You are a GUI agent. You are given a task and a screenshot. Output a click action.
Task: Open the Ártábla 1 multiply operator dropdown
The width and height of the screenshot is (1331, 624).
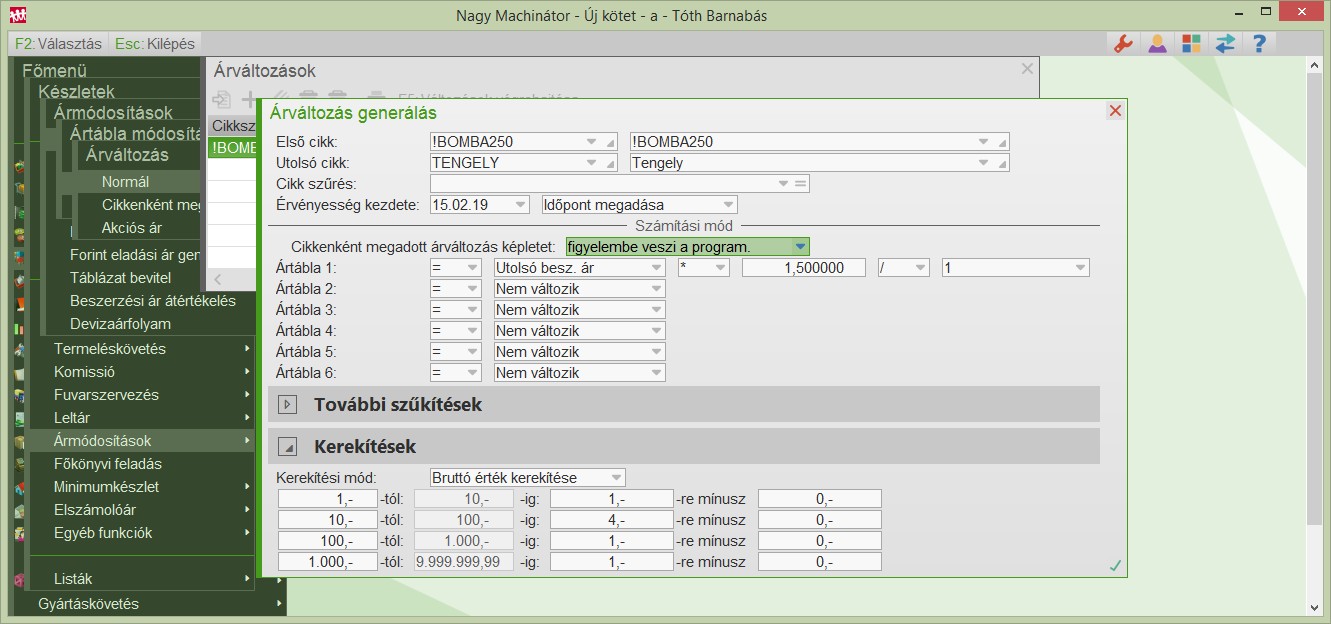click(720, 268)
